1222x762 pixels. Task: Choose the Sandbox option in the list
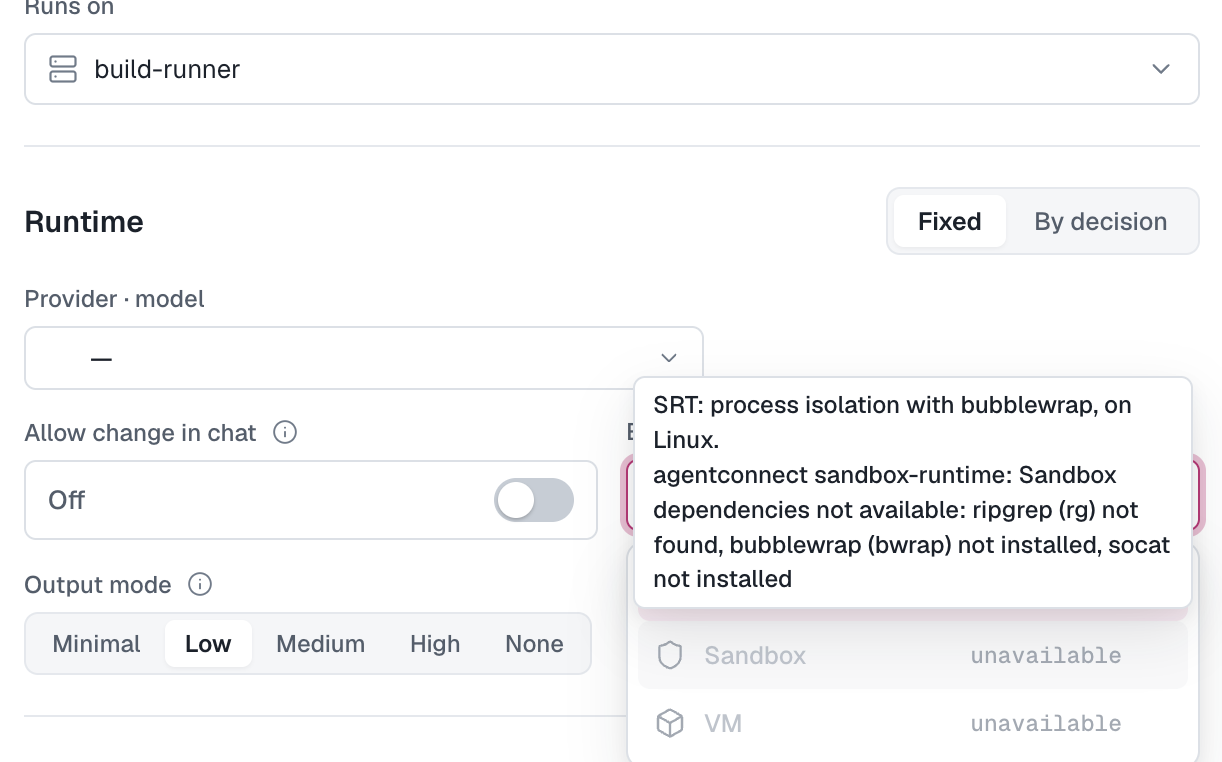point(912,656)
